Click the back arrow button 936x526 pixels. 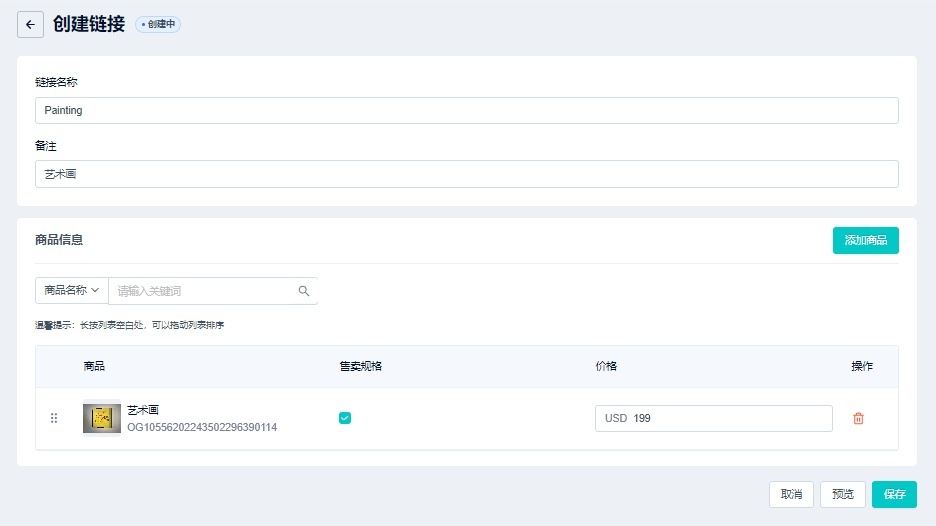(x=30, y=24)
